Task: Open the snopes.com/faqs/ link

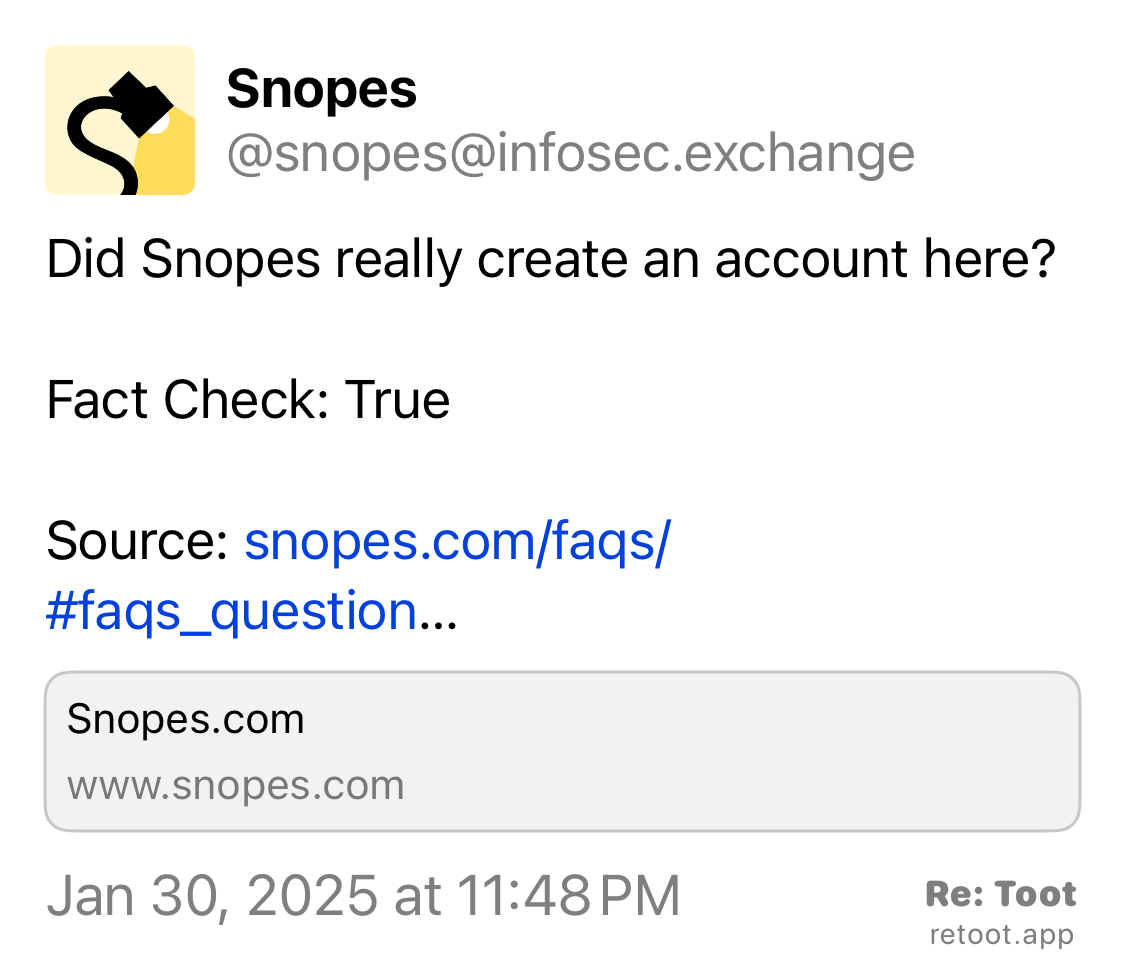Action: tap(457, 541)
